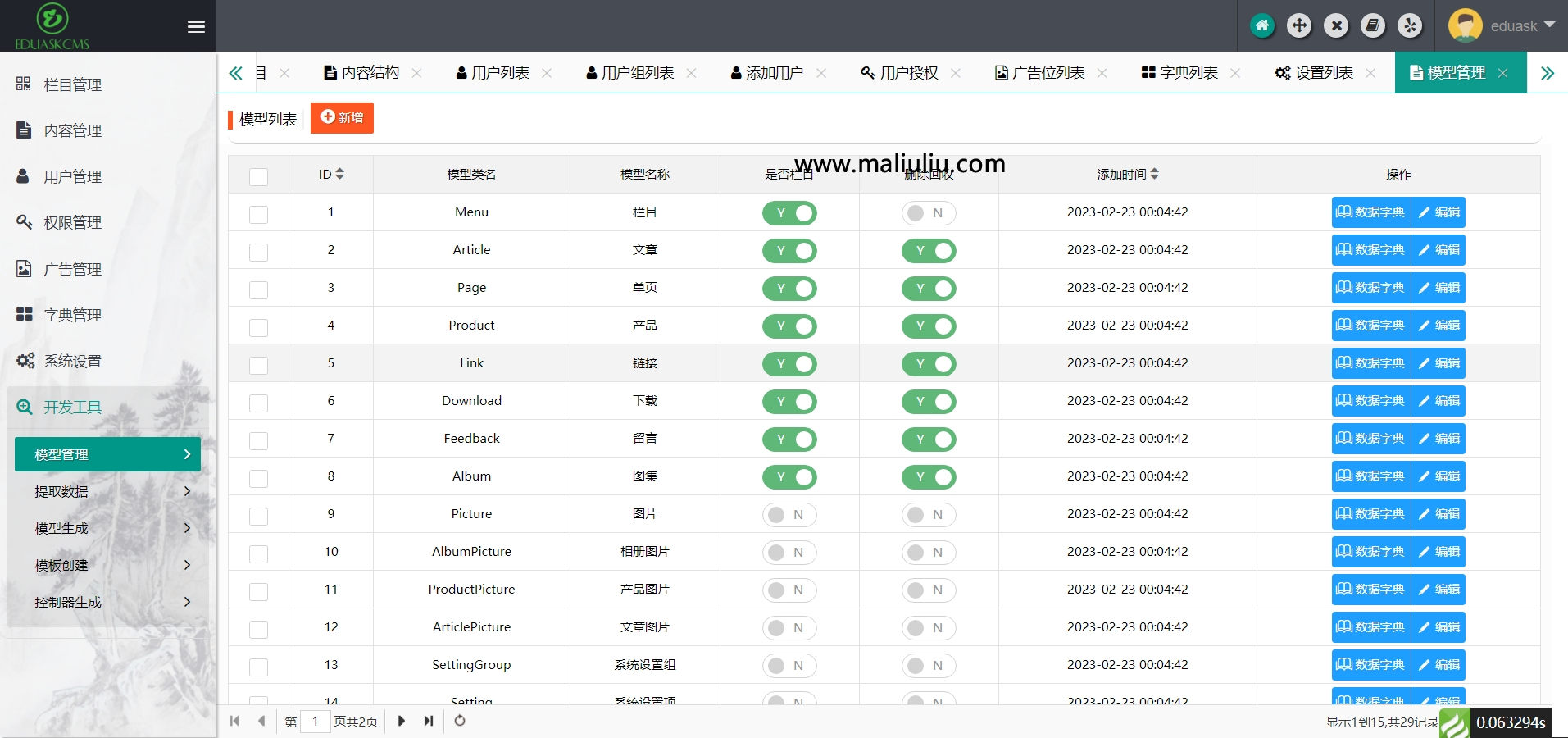Open the 字典管理 sidebar menu item
The height and width of the screenshot is (738, 1568).
pyautogui.click(x=74, y=314)
